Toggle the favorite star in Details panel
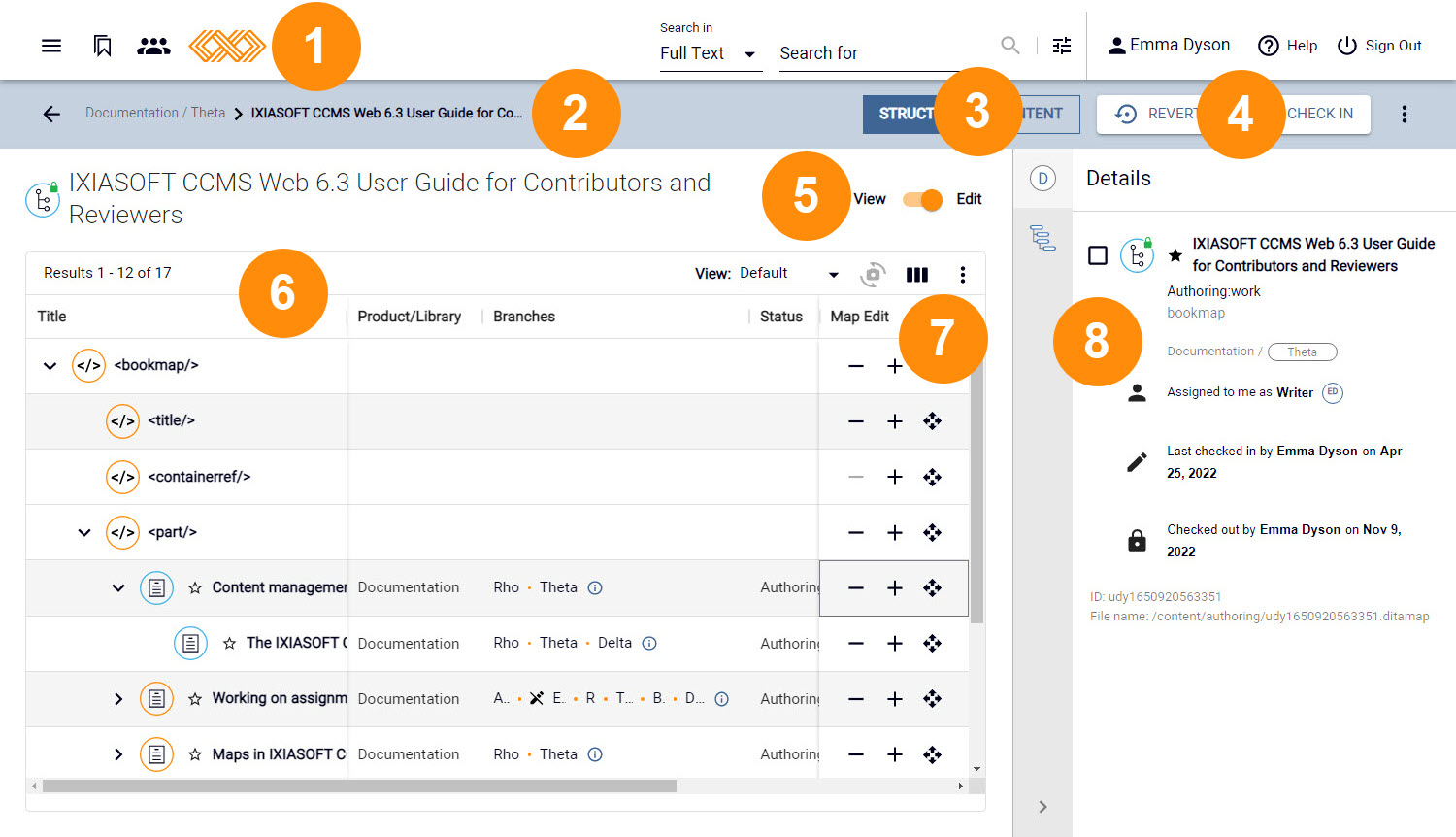 1175,255
